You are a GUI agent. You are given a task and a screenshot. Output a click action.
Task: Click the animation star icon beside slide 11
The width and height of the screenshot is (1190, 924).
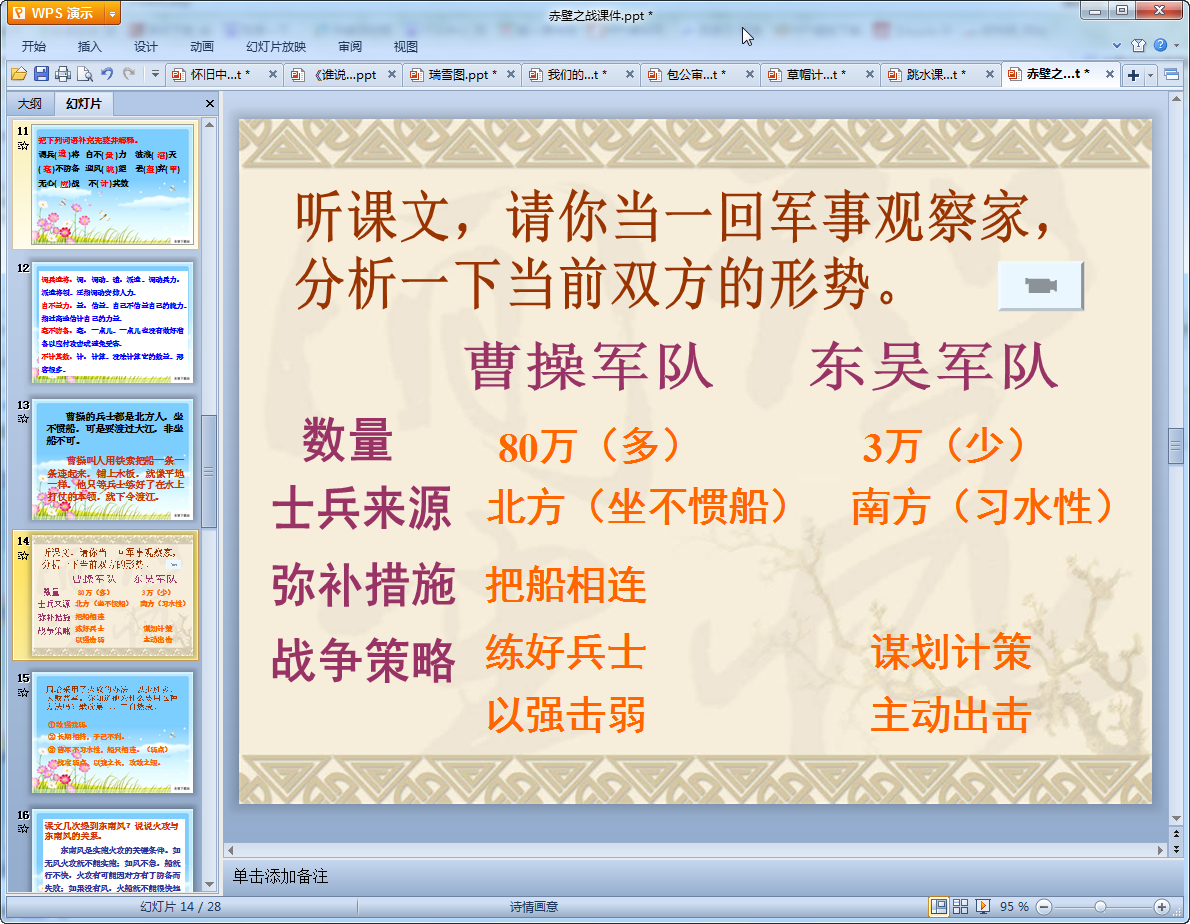pos(23,146)
